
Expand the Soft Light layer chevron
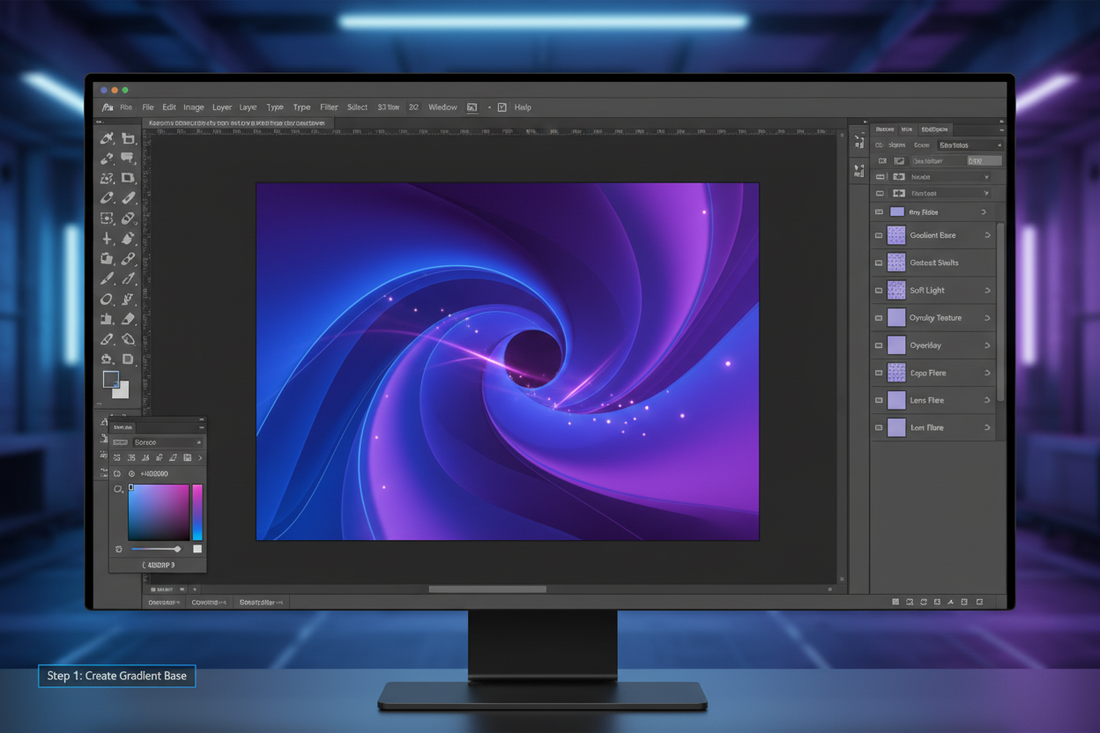(986, 290)
